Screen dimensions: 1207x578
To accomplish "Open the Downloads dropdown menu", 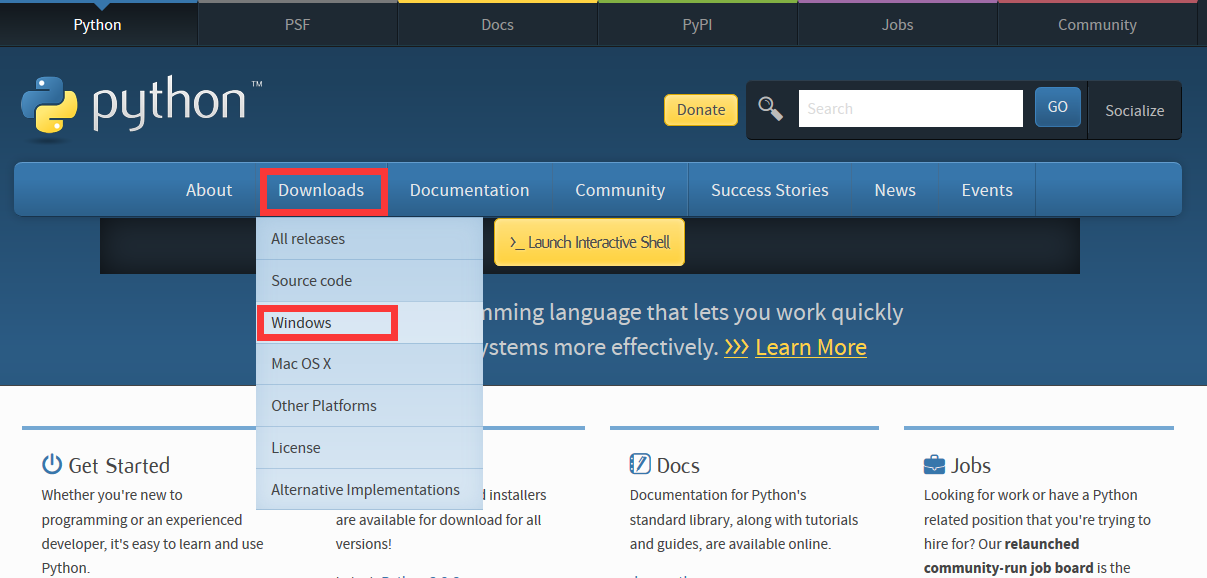I will tap(321, 190).
